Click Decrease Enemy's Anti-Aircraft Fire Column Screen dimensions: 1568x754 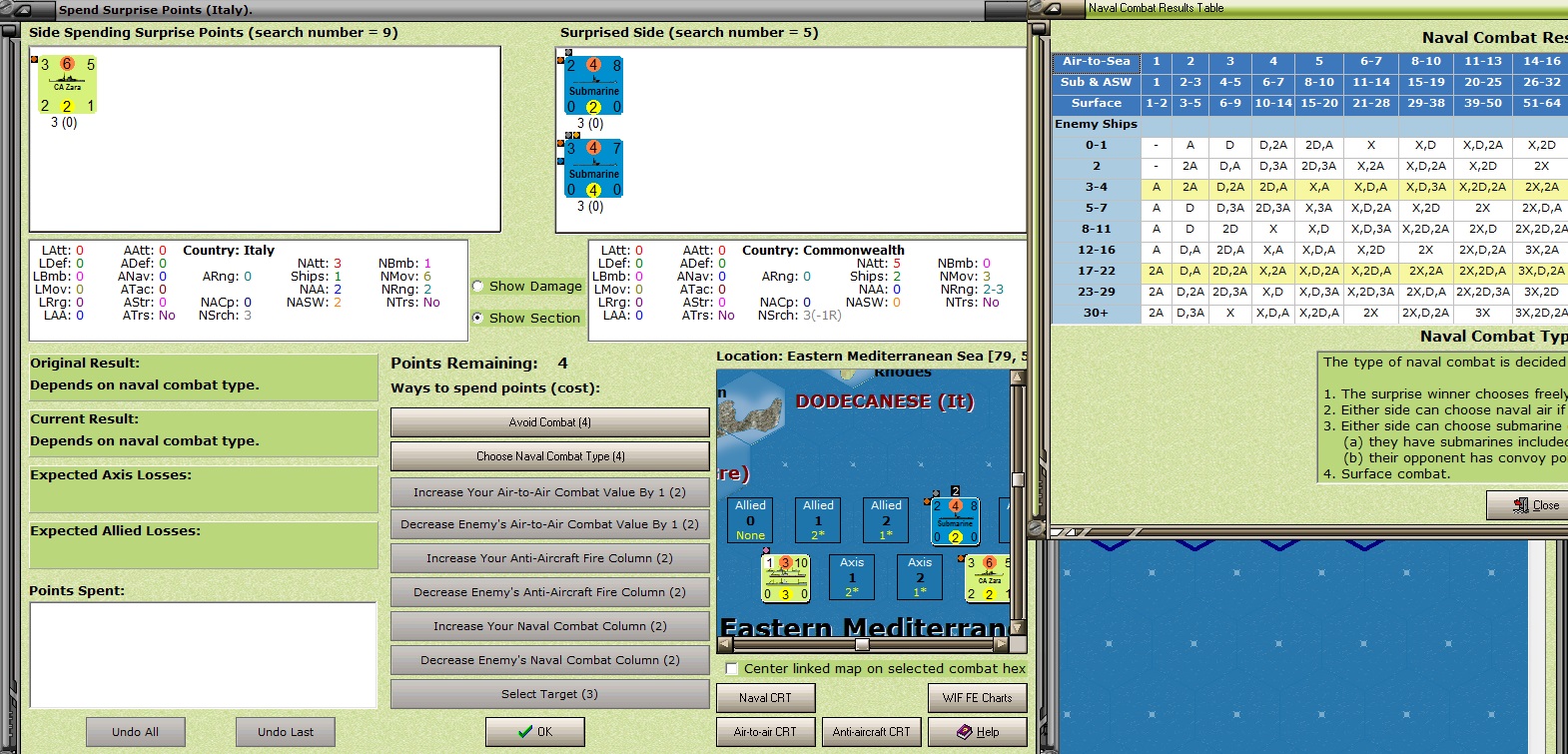pos(550,592)
